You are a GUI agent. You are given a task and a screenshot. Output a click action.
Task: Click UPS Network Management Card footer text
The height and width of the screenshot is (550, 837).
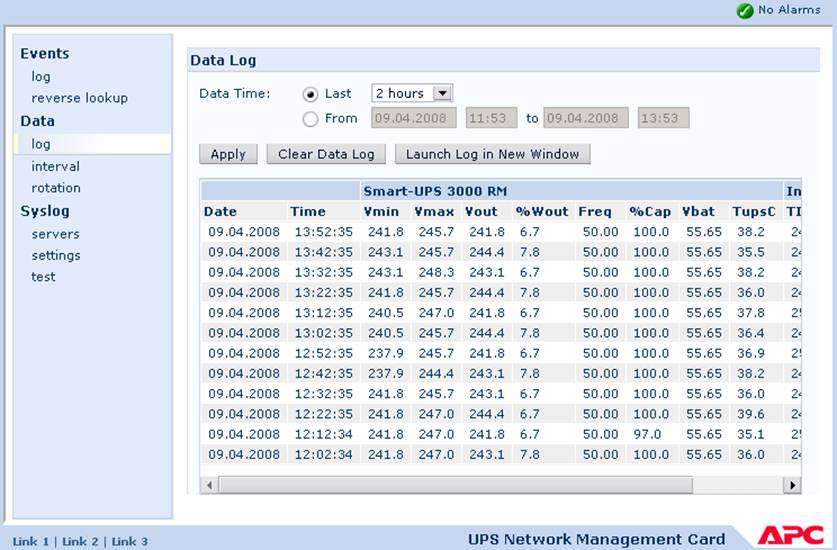point(596,539)
